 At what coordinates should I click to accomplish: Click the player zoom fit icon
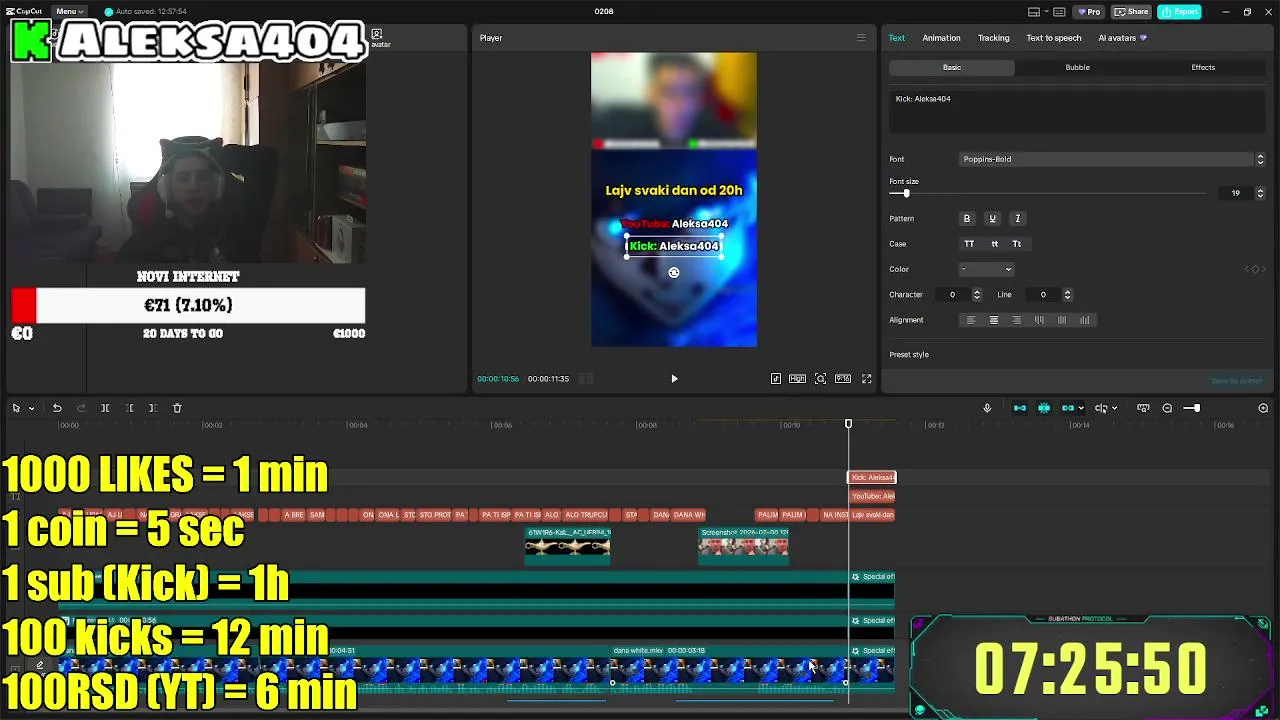(x=820, y=379)
